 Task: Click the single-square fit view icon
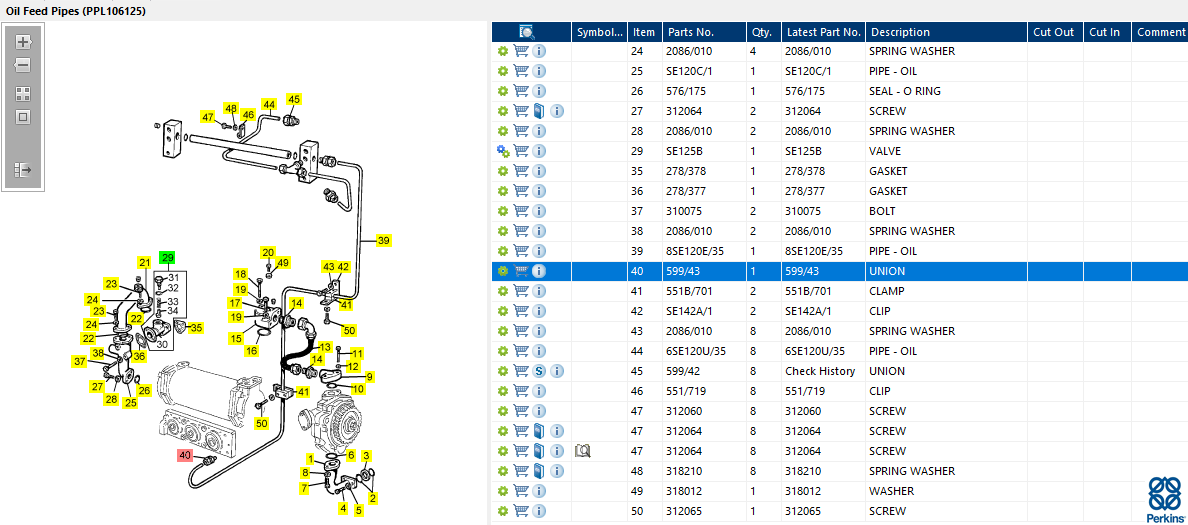tap(23, 117)
